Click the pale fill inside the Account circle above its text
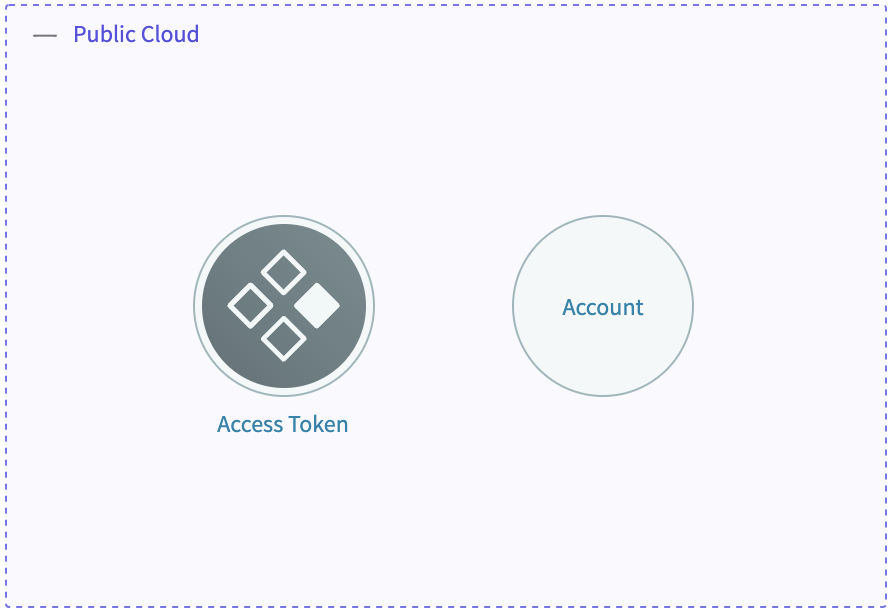 point(603,257)
